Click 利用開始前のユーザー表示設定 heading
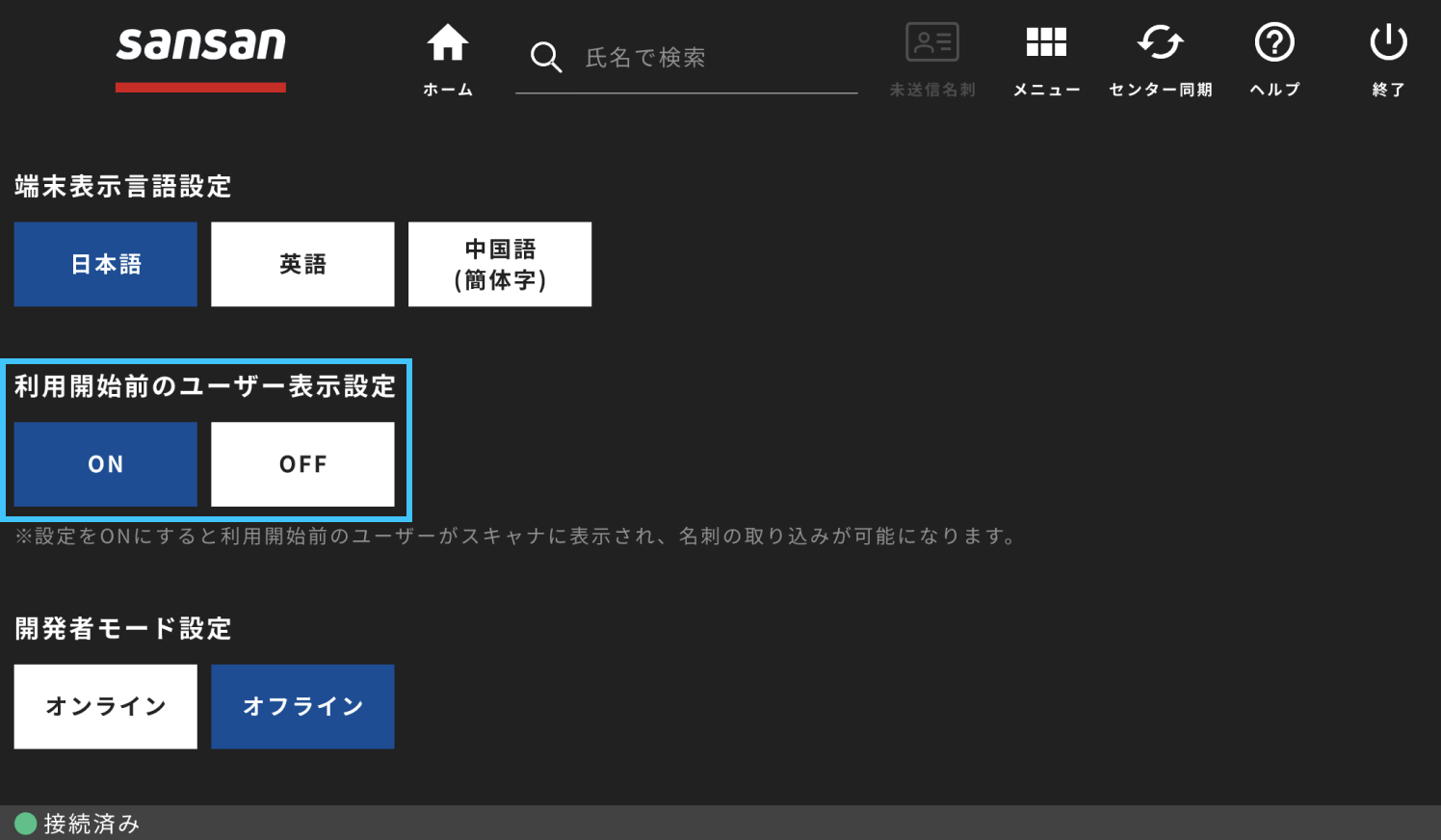 coord(205,386)
